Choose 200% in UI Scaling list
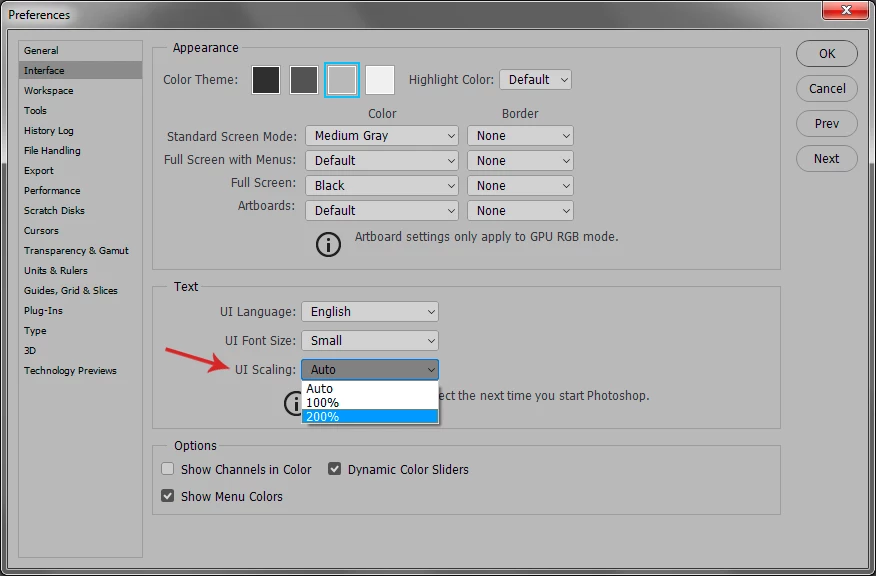This screenshot has height=576, width=876. pyautogui.click(x=370, y=416)
